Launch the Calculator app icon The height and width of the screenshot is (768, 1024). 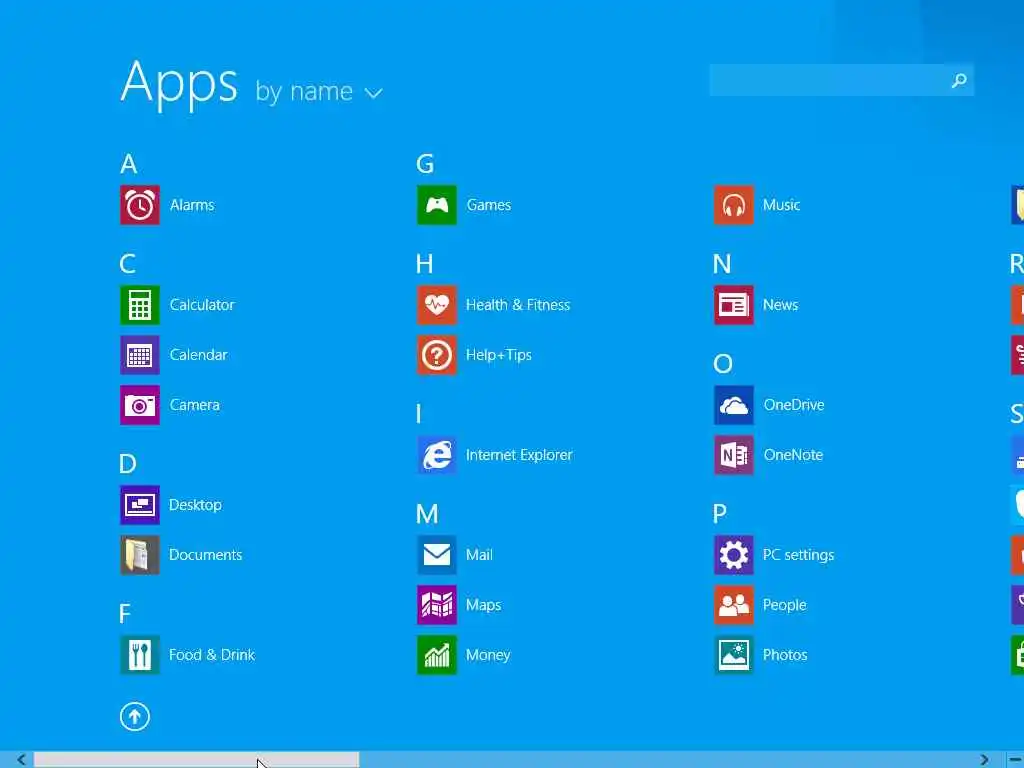pos(140,305)
